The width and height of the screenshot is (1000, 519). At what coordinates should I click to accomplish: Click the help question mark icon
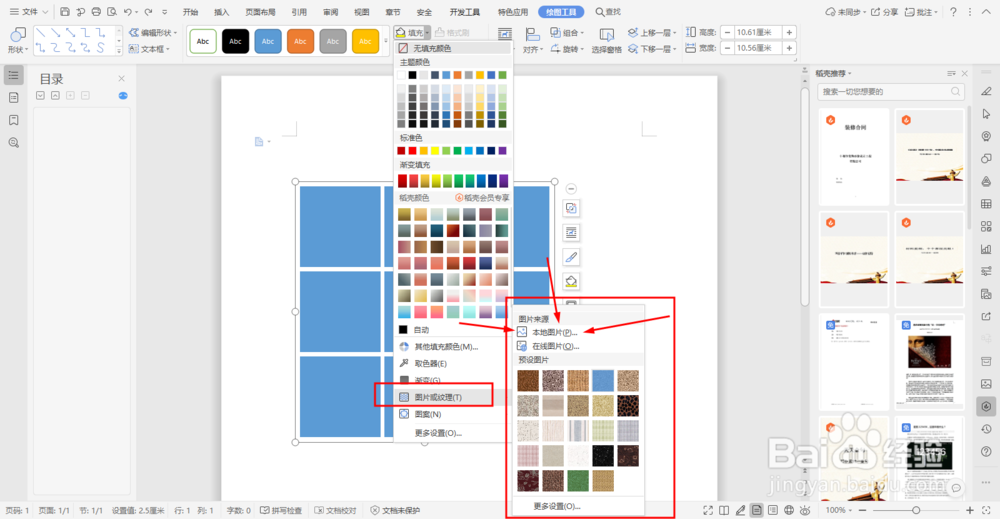[x=953, y=11]
